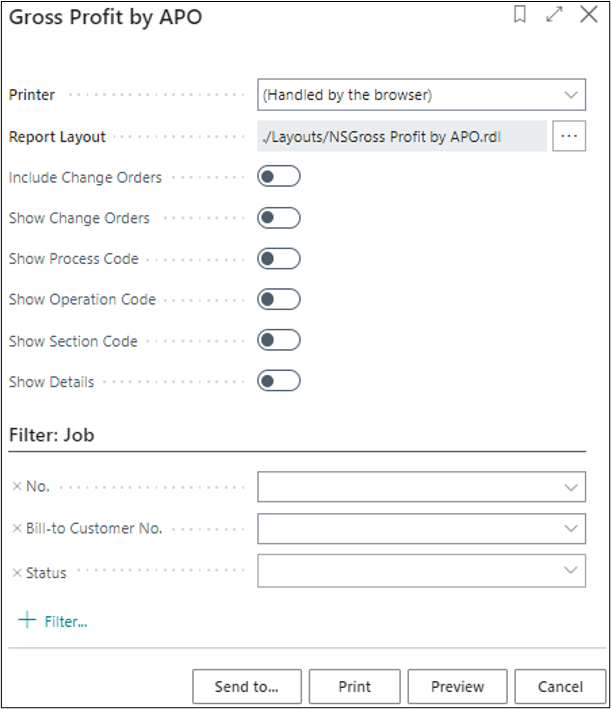
Task: Remove the Status filter using X icon
Action: (x=16, y=573)
